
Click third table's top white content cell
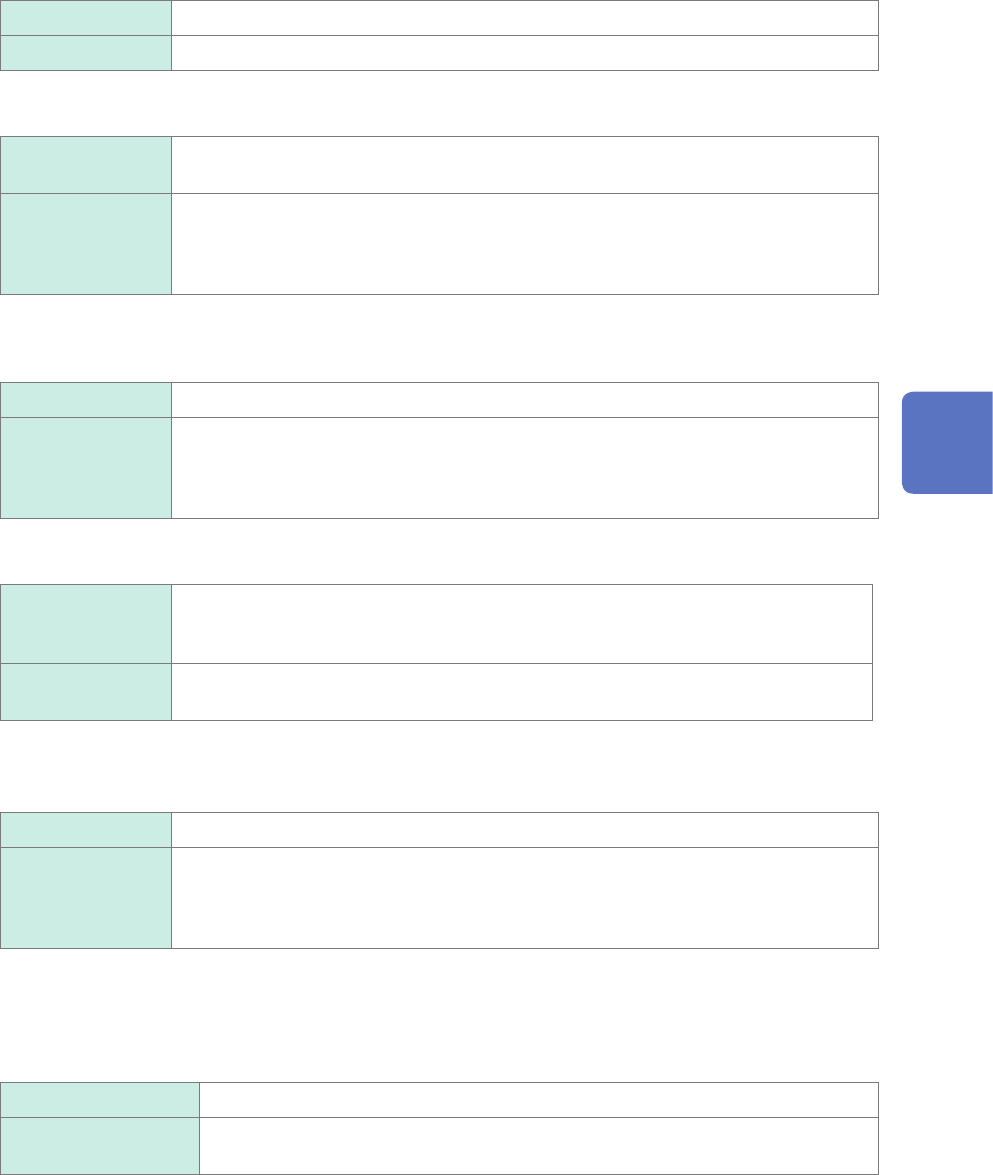click(x=524, y=400)
